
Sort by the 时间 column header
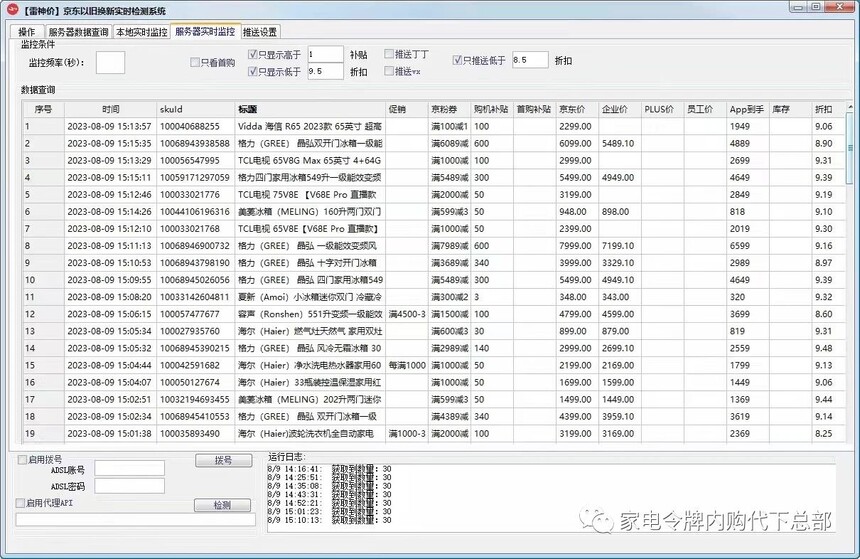point(110,109)
